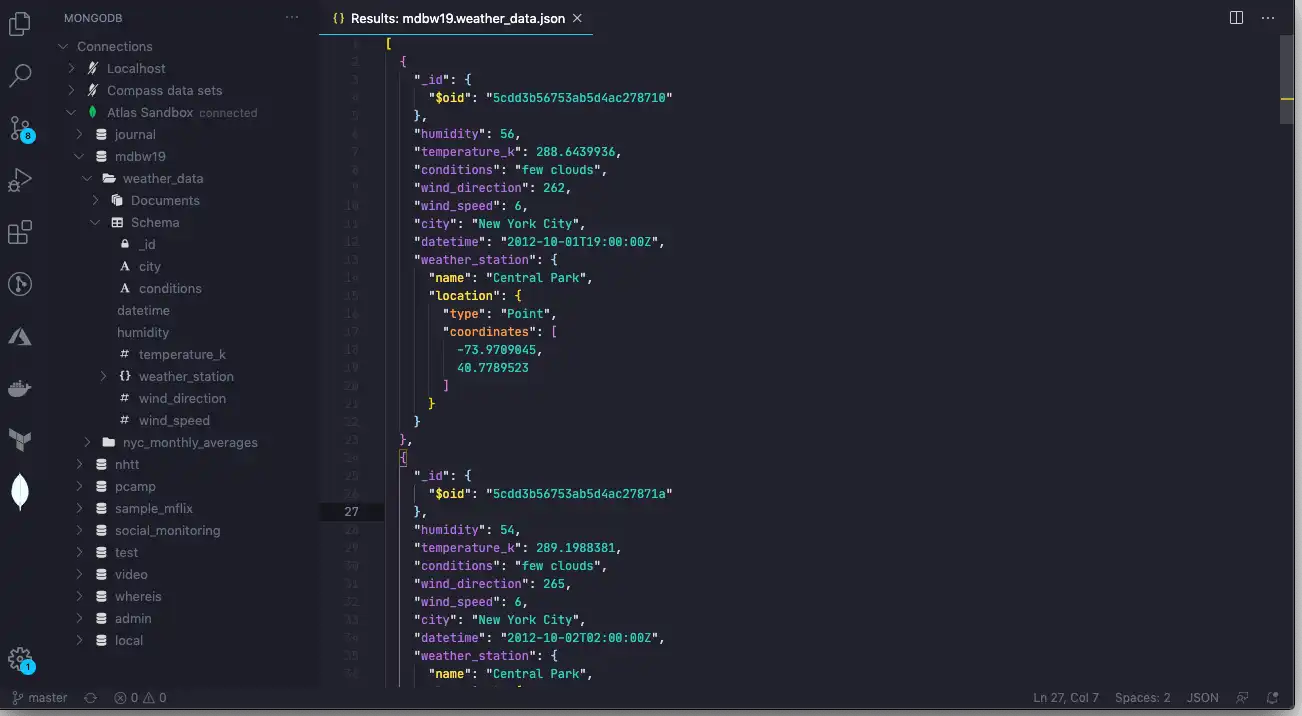Expand the nyc_monthly_averages collection
This screenshot has width=1302, height=716.
[x=86, y=442]
